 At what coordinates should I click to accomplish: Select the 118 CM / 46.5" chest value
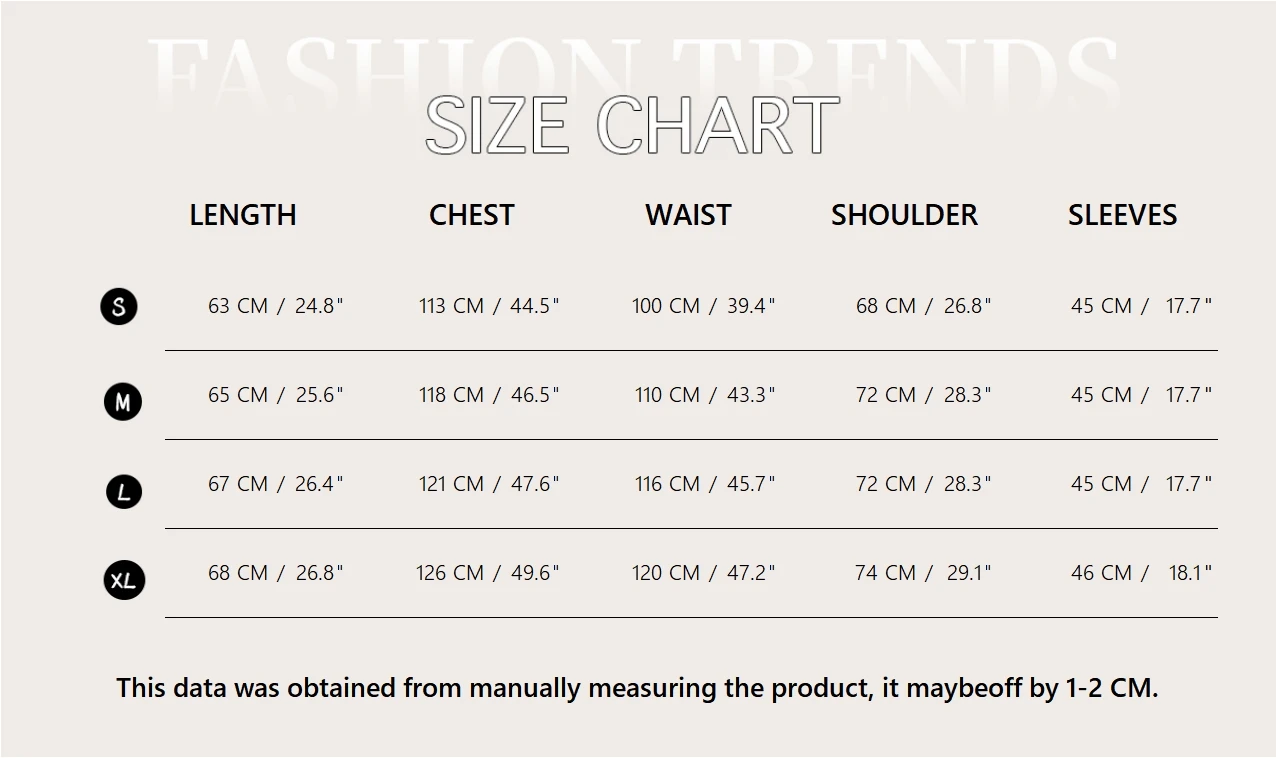click(488, 395)
